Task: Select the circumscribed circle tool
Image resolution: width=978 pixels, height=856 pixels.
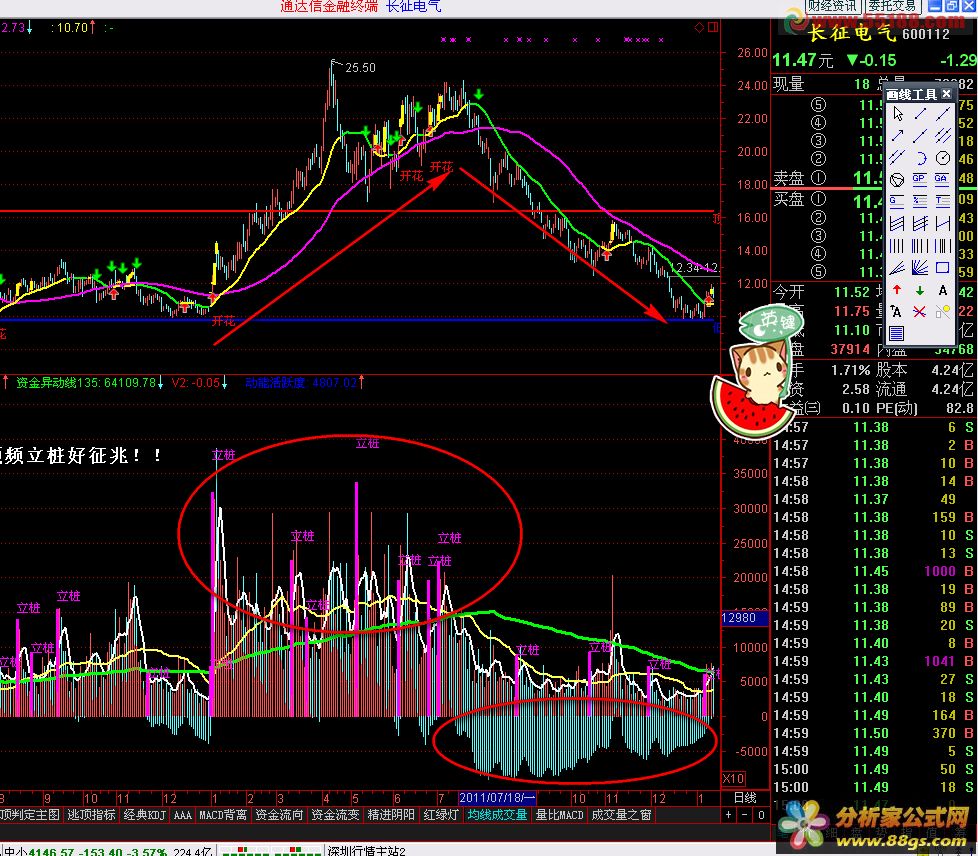Action: click(x=897, y=179)
